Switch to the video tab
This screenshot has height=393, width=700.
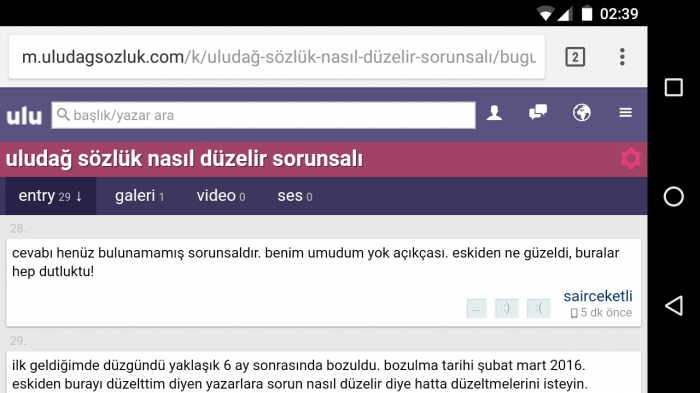[x=221, y=196]
